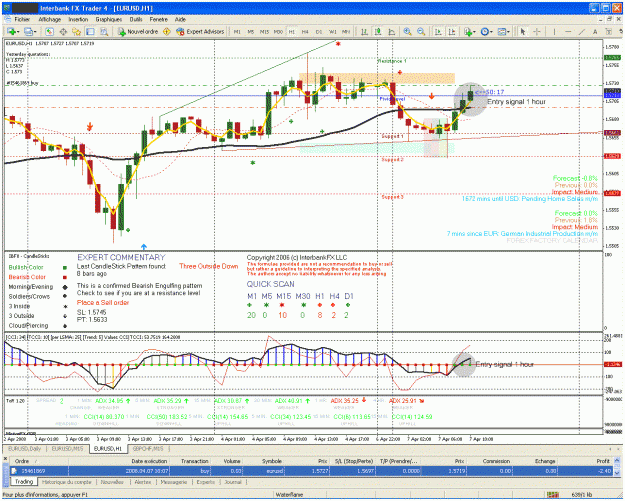Open the Fichier menu
625x501 pixels.
22,19
